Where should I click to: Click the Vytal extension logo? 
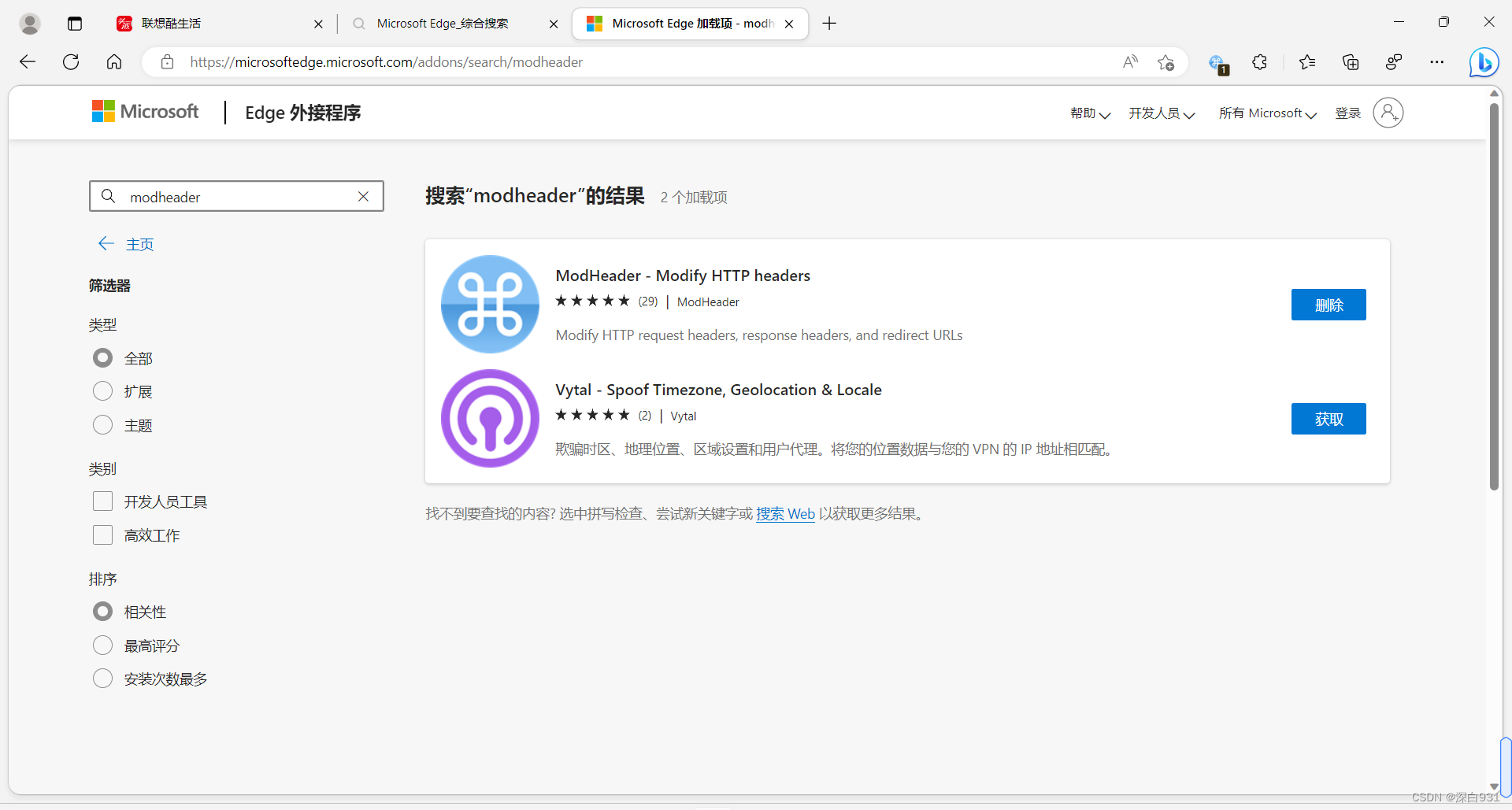pos(490,418)
